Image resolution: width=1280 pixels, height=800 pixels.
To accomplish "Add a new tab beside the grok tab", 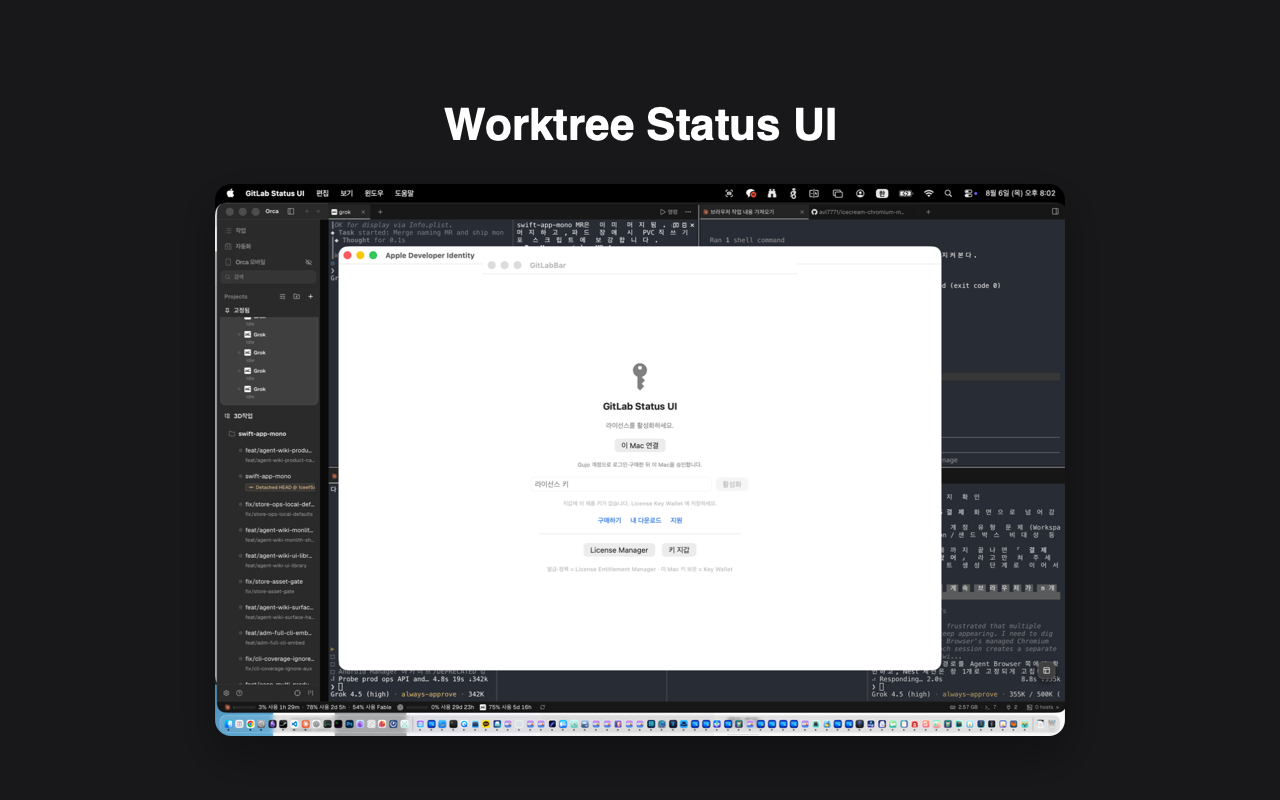I will pos(380,212).
